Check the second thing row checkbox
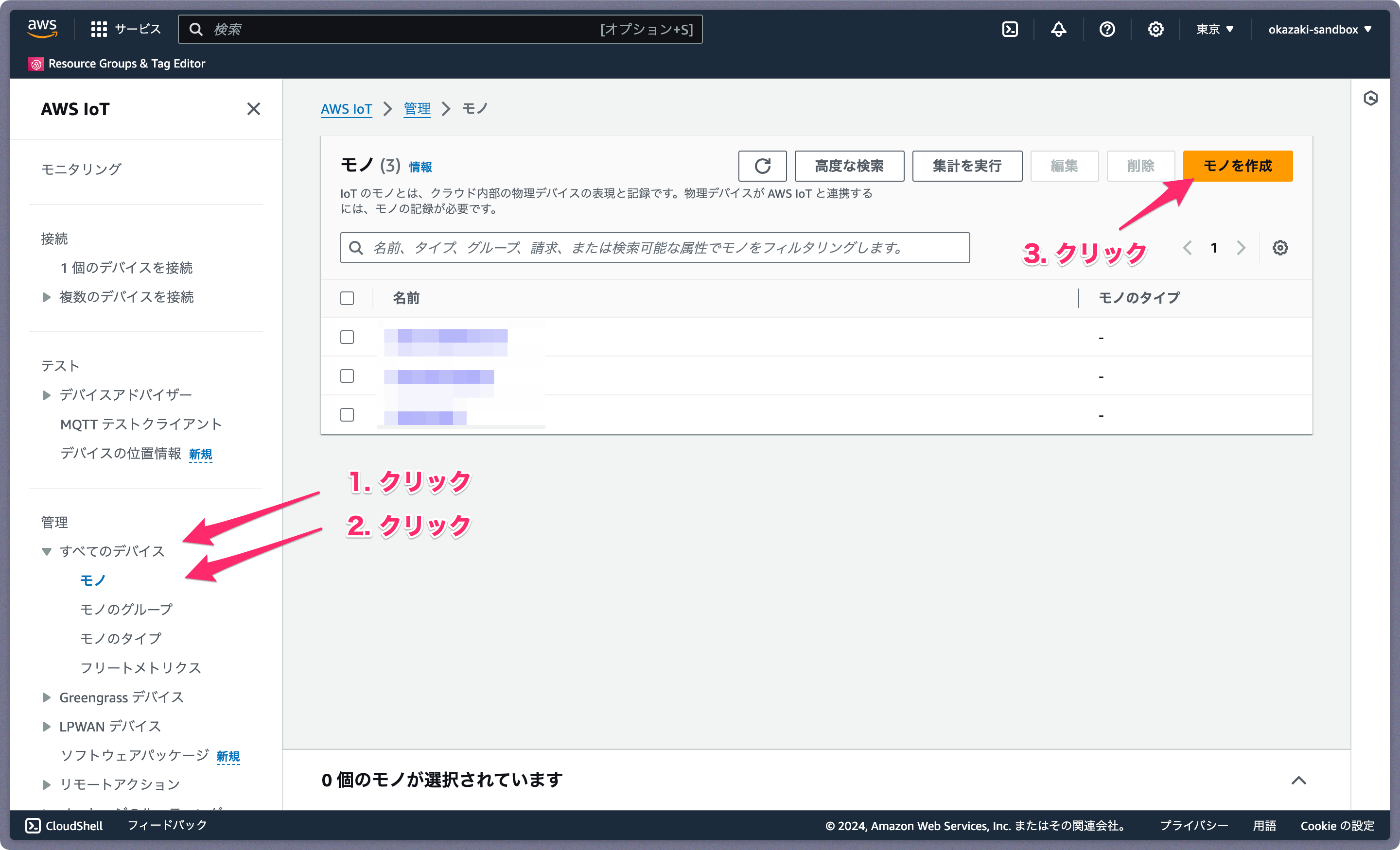The height and width of the screenshot is (850, 1400). pos(347,376)
